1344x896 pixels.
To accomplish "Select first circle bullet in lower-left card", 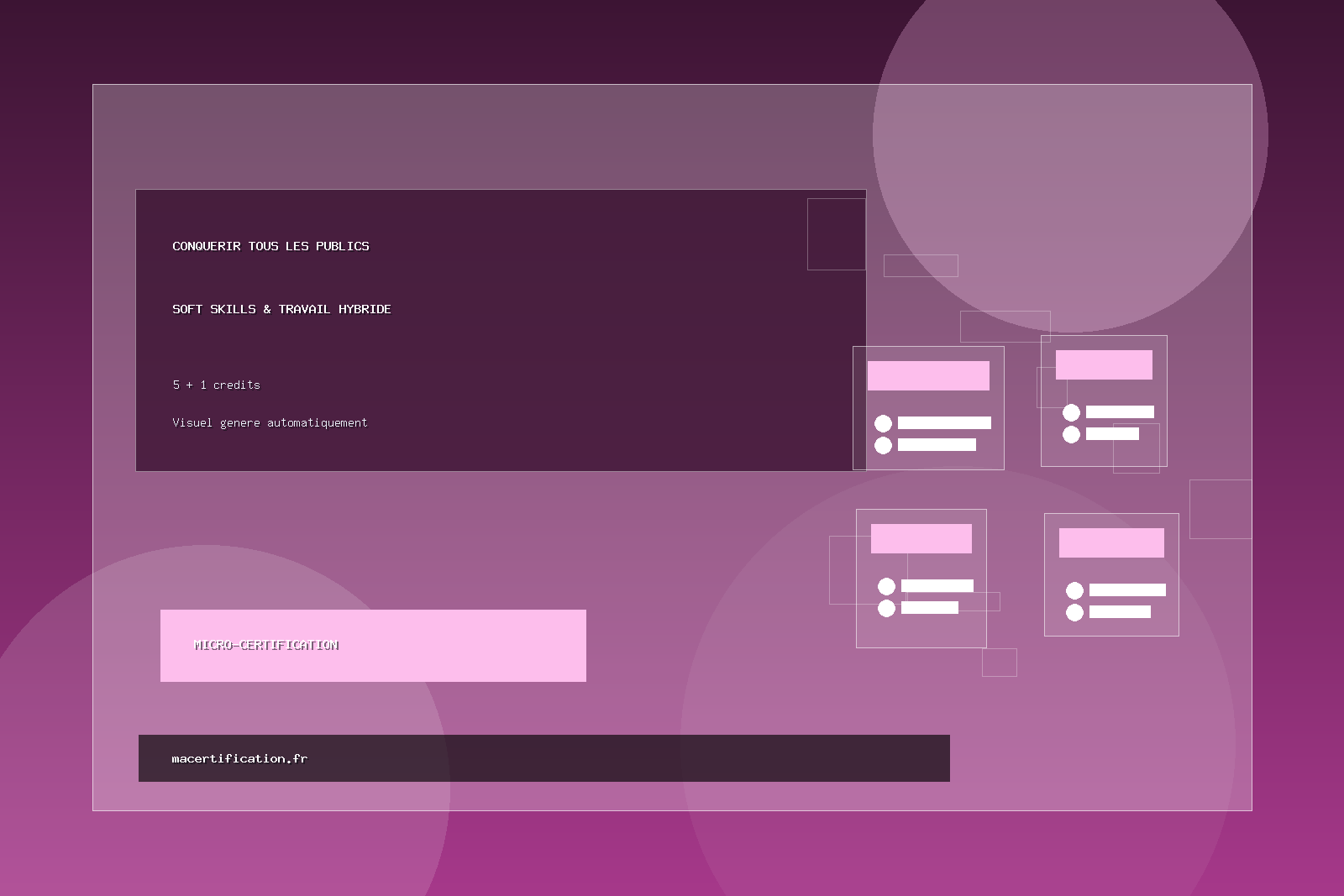I will point(886,586).
